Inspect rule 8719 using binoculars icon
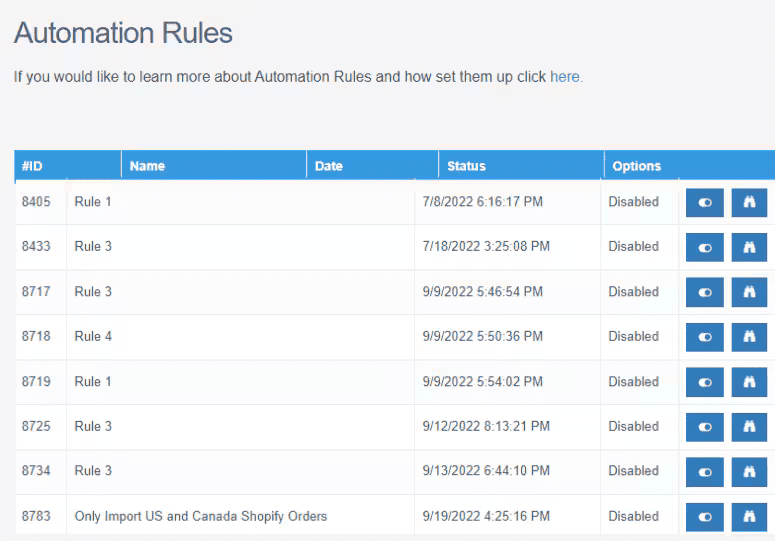The height and width of the screenshot is (541, 775). pos(748,382)
